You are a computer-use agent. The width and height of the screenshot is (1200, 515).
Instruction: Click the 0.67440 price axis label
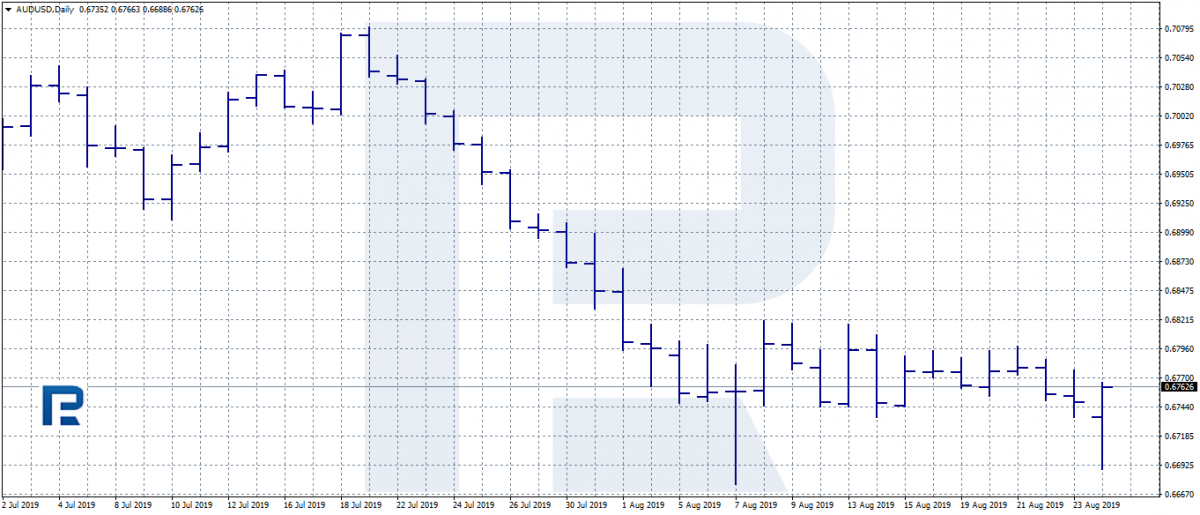1178,407
